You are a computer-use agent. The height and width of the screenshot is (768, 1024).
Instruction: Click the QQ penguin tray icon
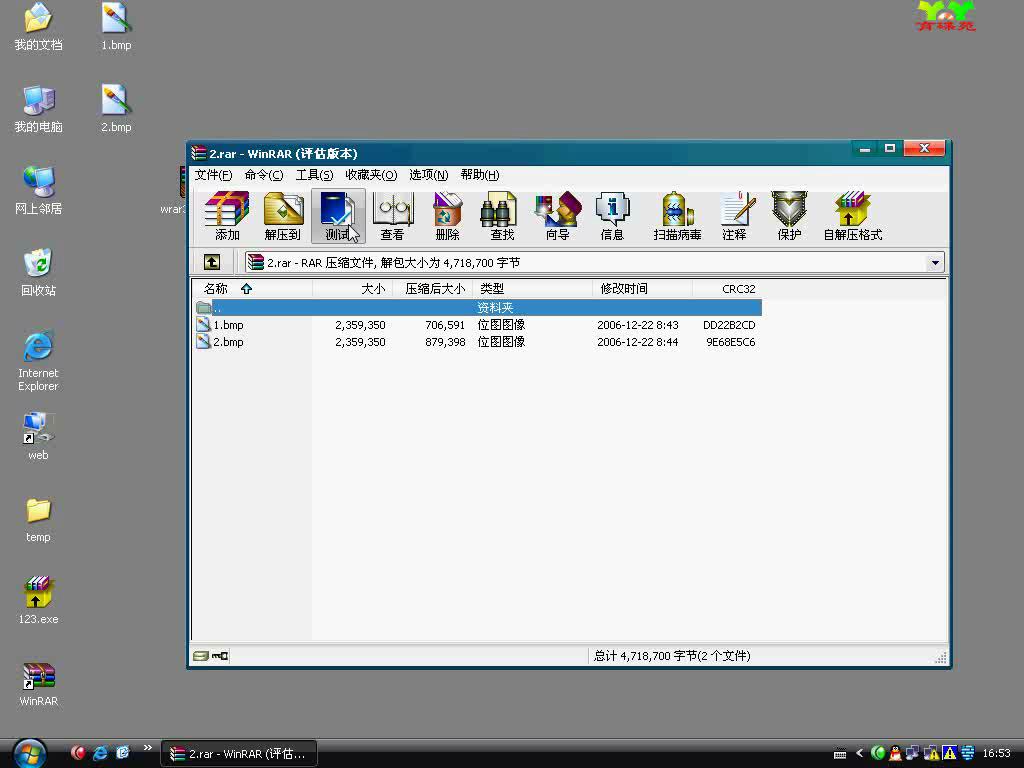click(x=895, y=753)
